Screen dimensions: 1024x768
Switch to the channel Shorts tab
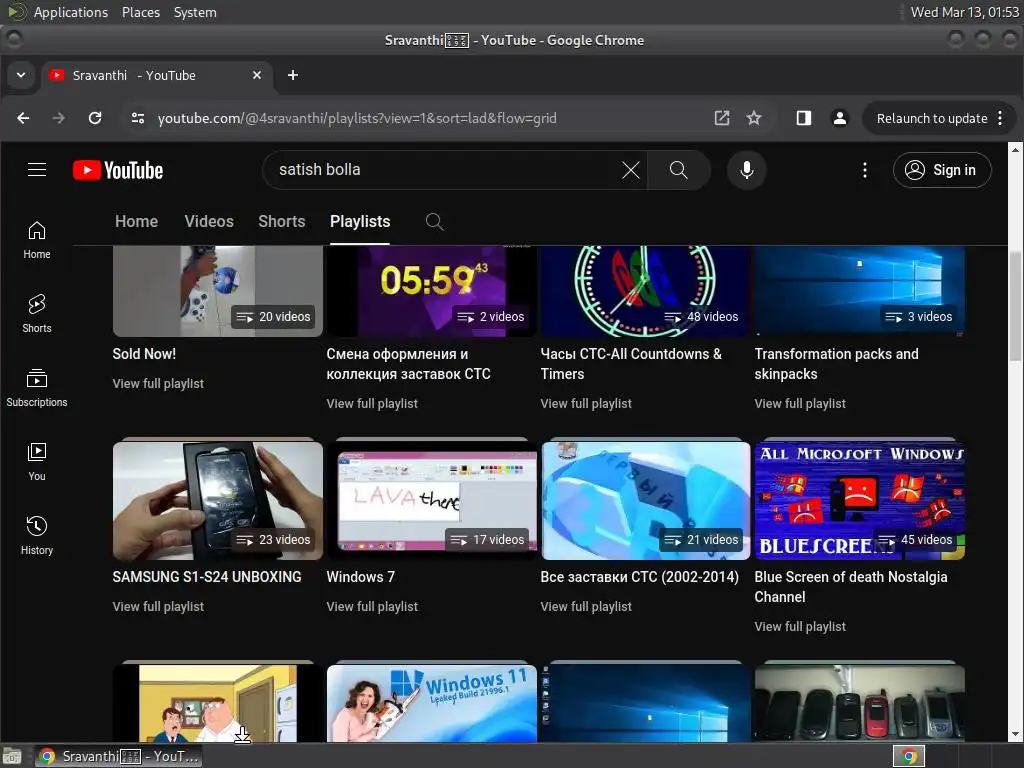(x=281, y=221)
